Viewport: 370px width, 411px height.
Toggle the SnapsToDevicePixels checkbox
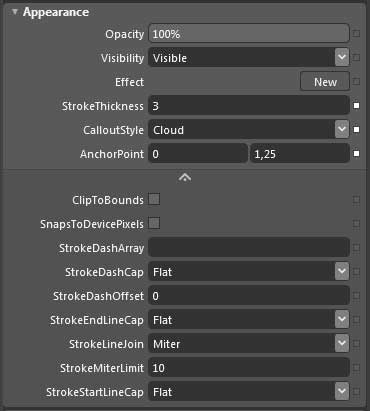point(154,223)
